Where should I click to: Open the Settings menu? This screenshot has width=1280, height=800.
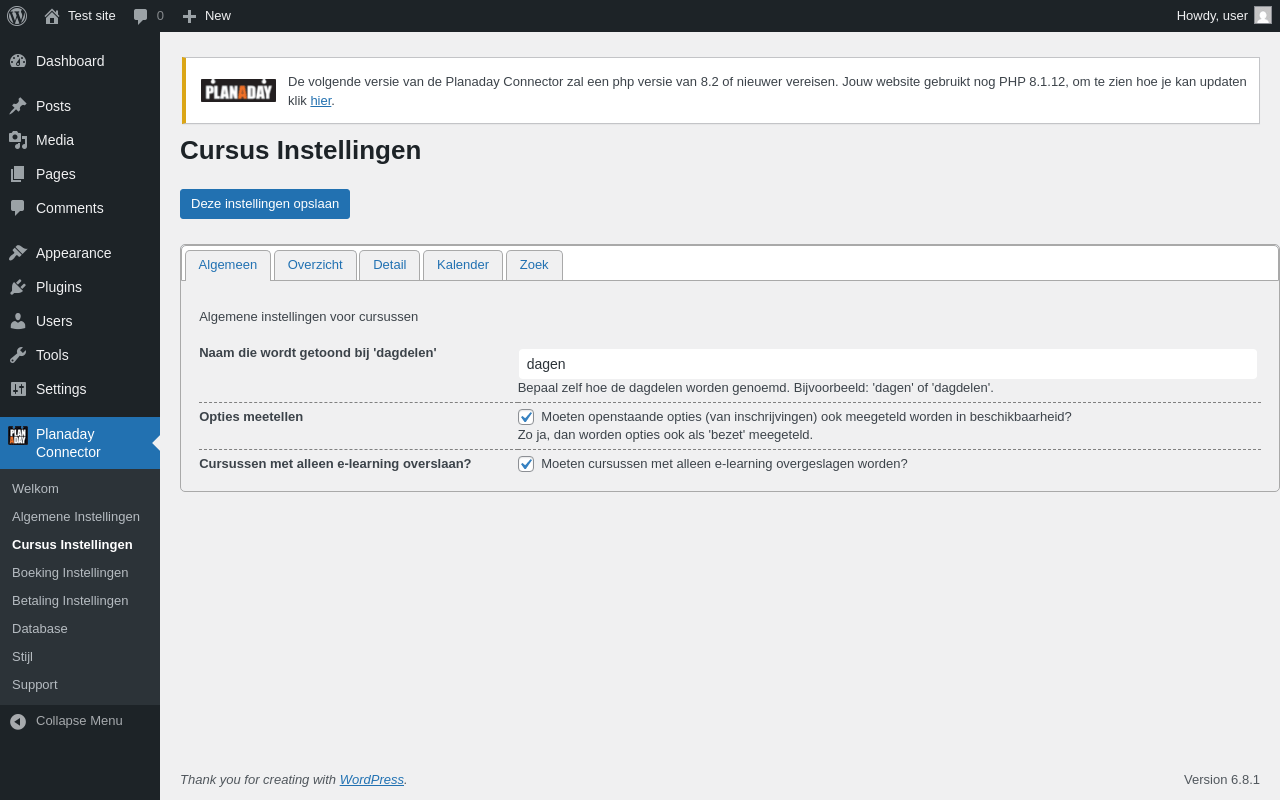pyautogui.click(x=61, y=389)
